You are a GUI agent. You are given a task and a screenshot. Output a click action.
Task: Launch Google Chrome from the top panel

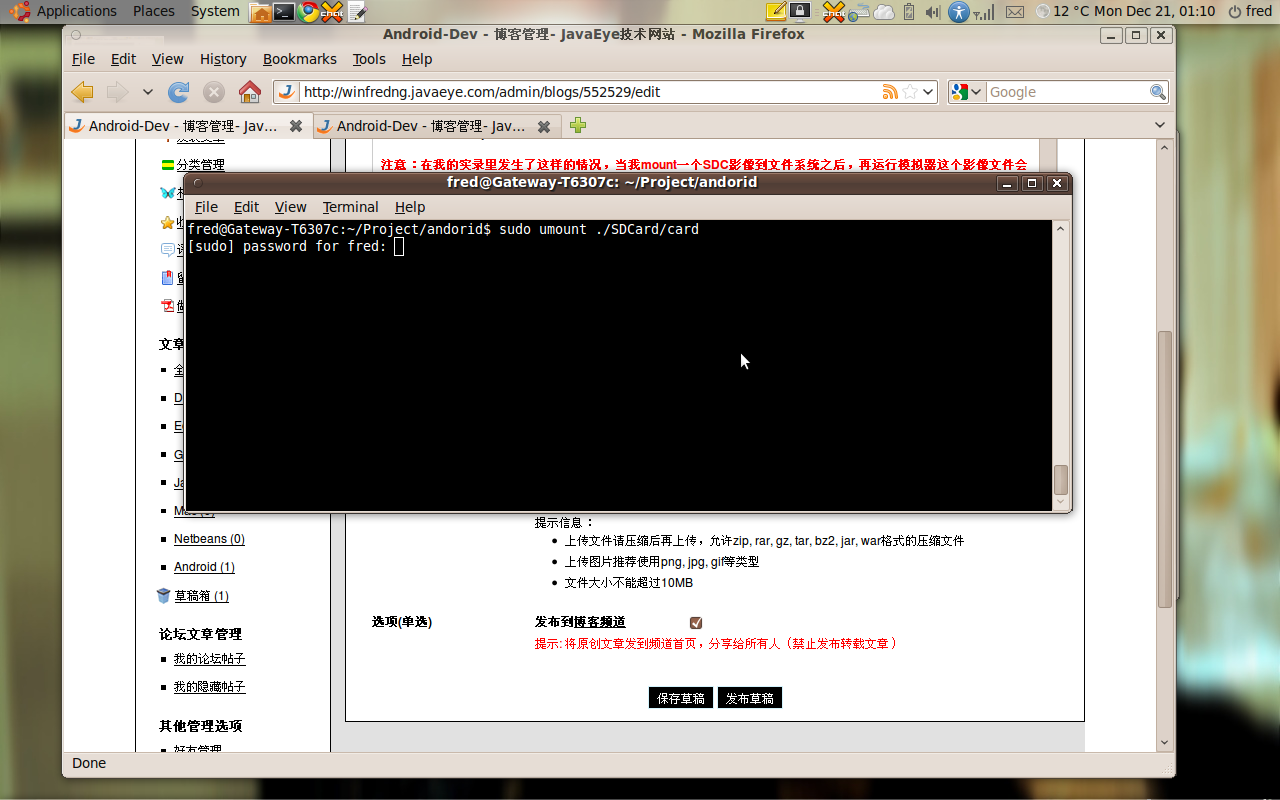[309, 12]
